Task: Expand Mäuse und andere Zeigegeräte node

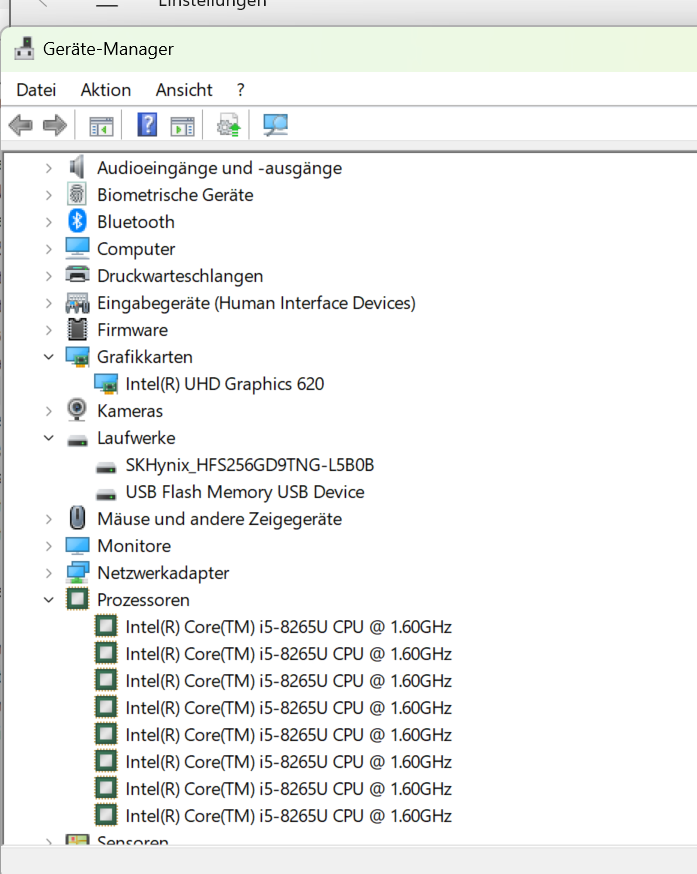Action: [49, 519]
